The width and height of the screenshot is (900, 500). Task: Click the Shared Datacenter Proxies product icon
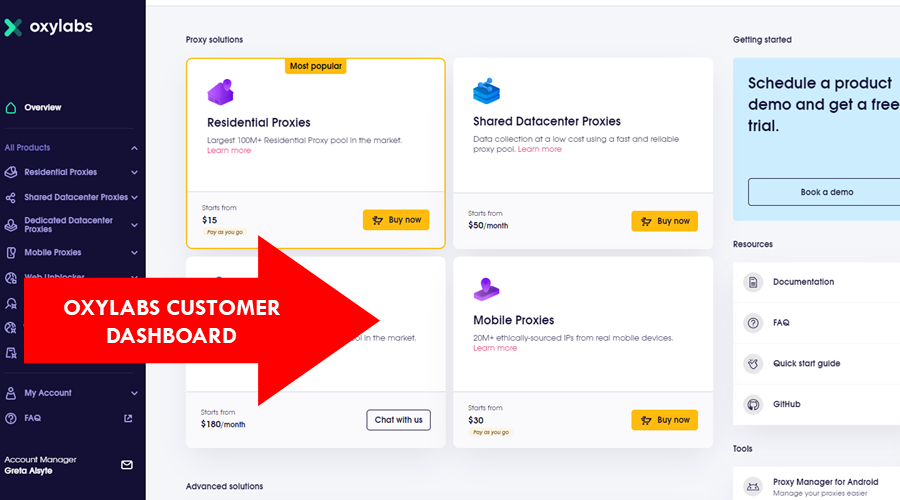coord(486,91)
